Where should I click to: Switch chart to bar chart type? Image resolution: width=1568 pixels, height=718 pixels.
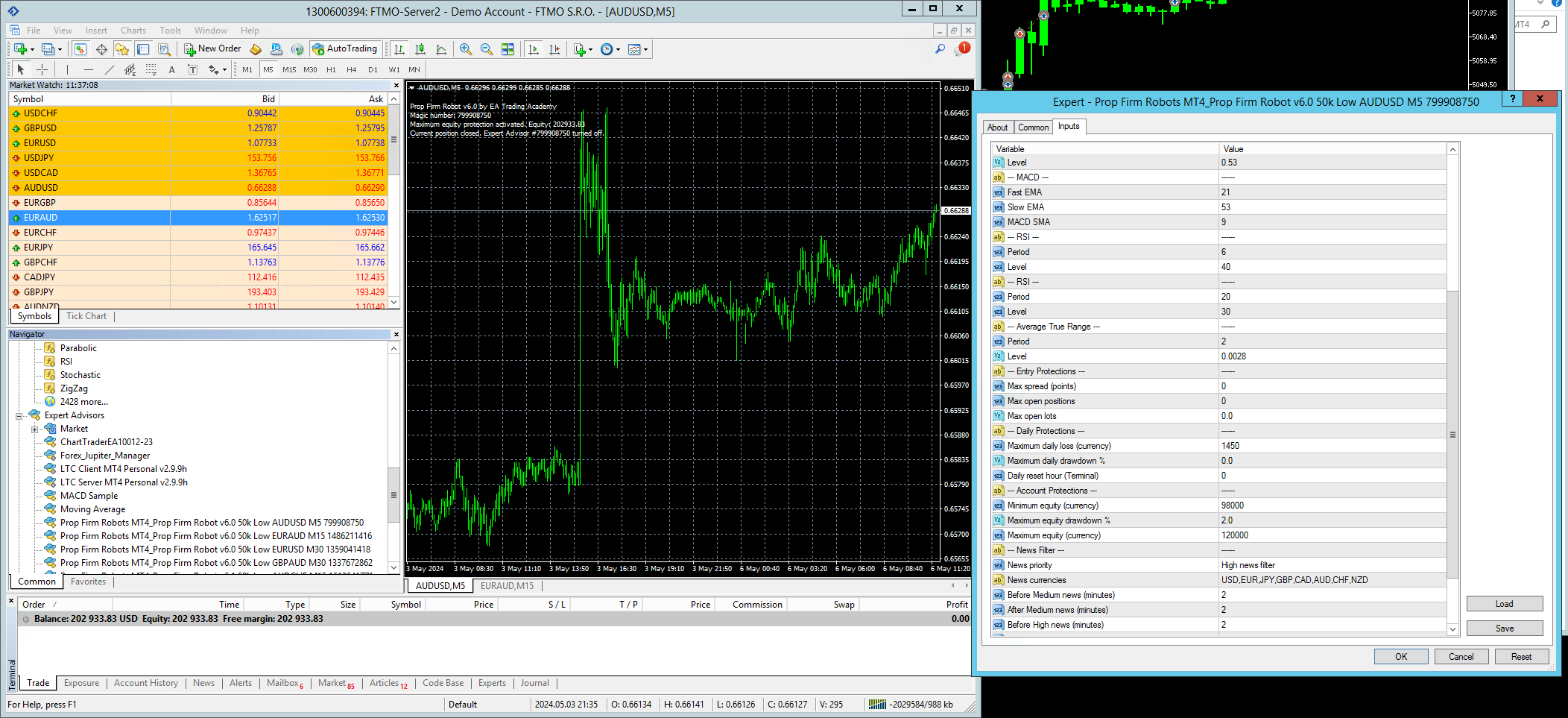[399, 49]
